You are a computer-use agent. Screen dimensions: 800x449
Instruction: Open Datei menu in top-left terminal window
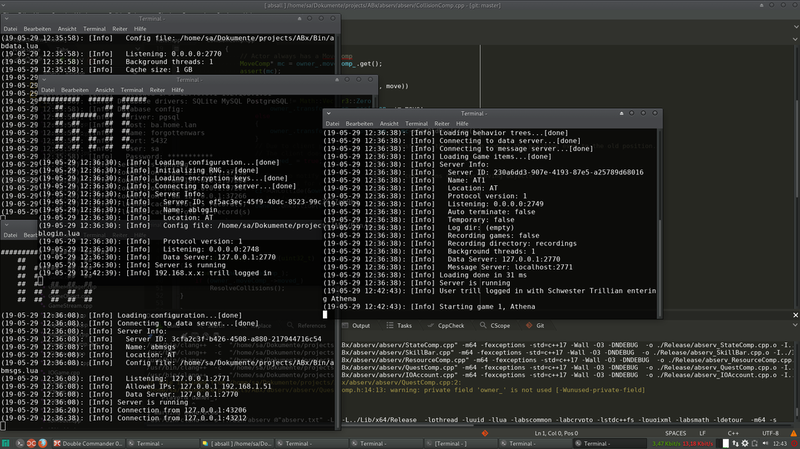pos(10,29)
